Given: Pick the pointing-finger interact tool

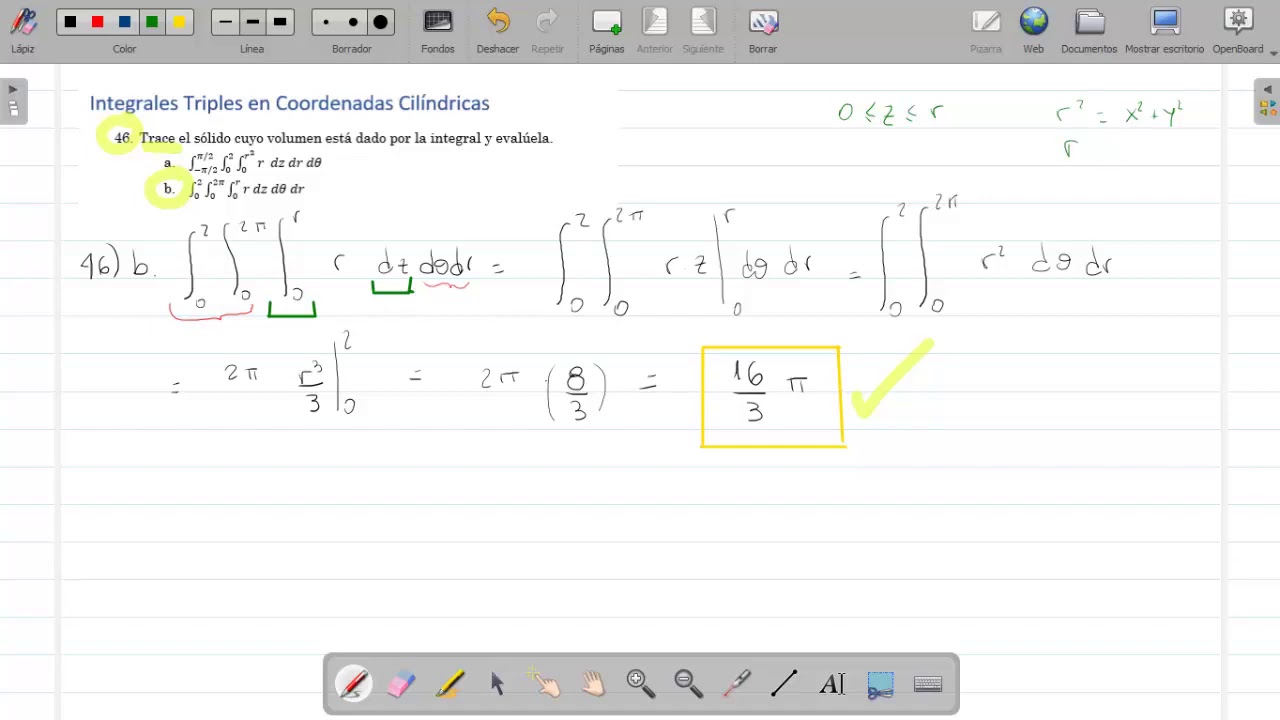Looking at the screenshot, I should [x=545, y=684].
